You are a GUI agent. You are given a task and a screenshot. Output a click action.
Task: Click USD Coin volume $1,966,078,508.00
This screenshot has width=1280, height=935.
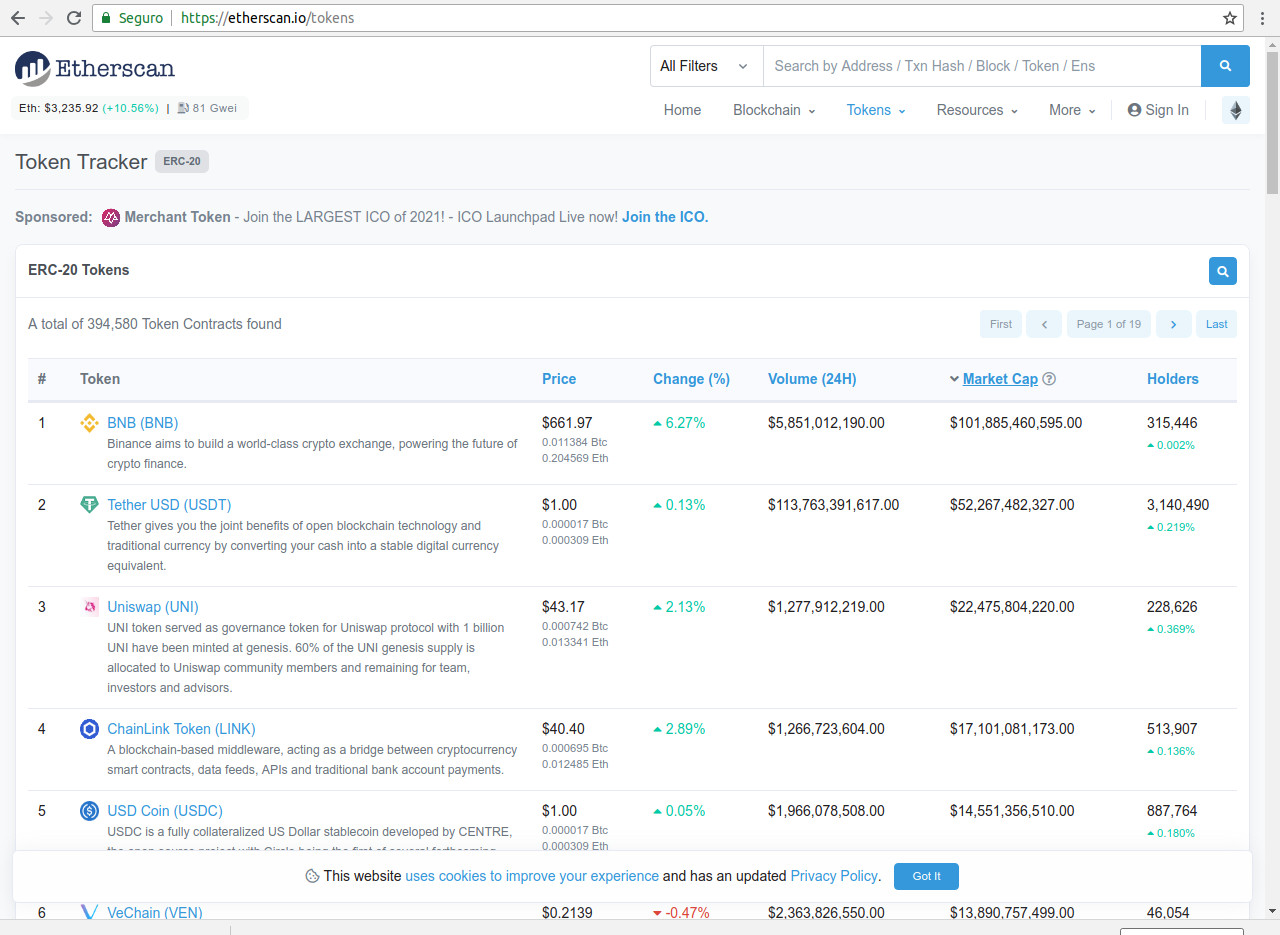[826, 811]
